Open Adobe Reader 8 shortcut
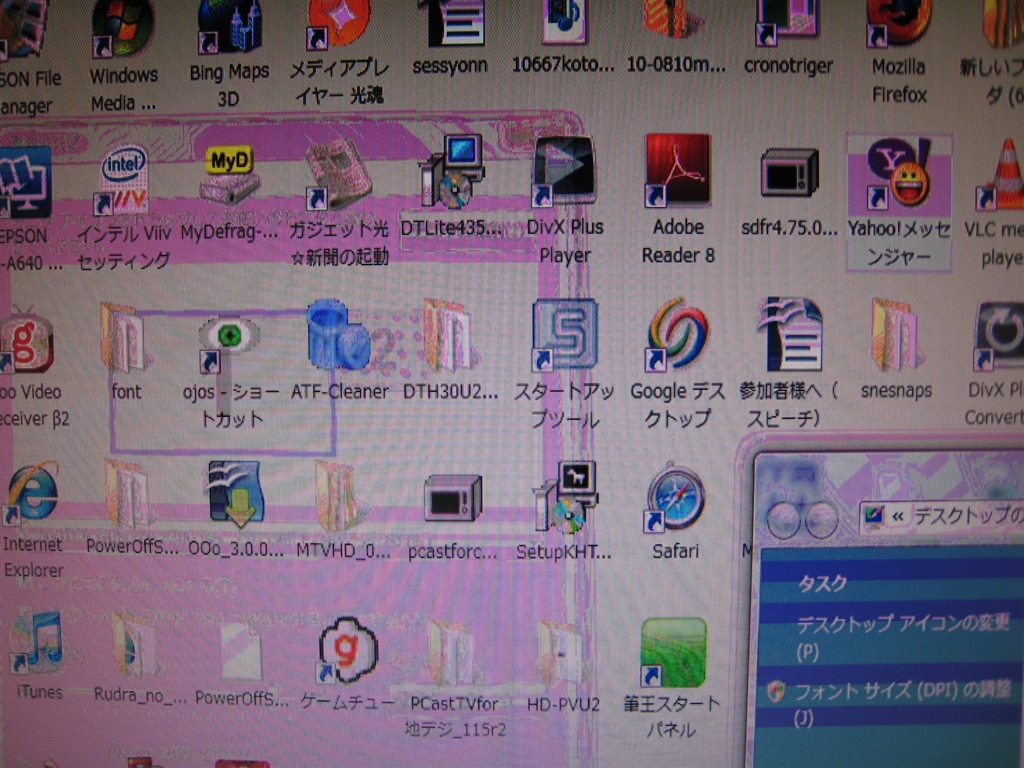1024x768 pixels. tap(677, 170)
